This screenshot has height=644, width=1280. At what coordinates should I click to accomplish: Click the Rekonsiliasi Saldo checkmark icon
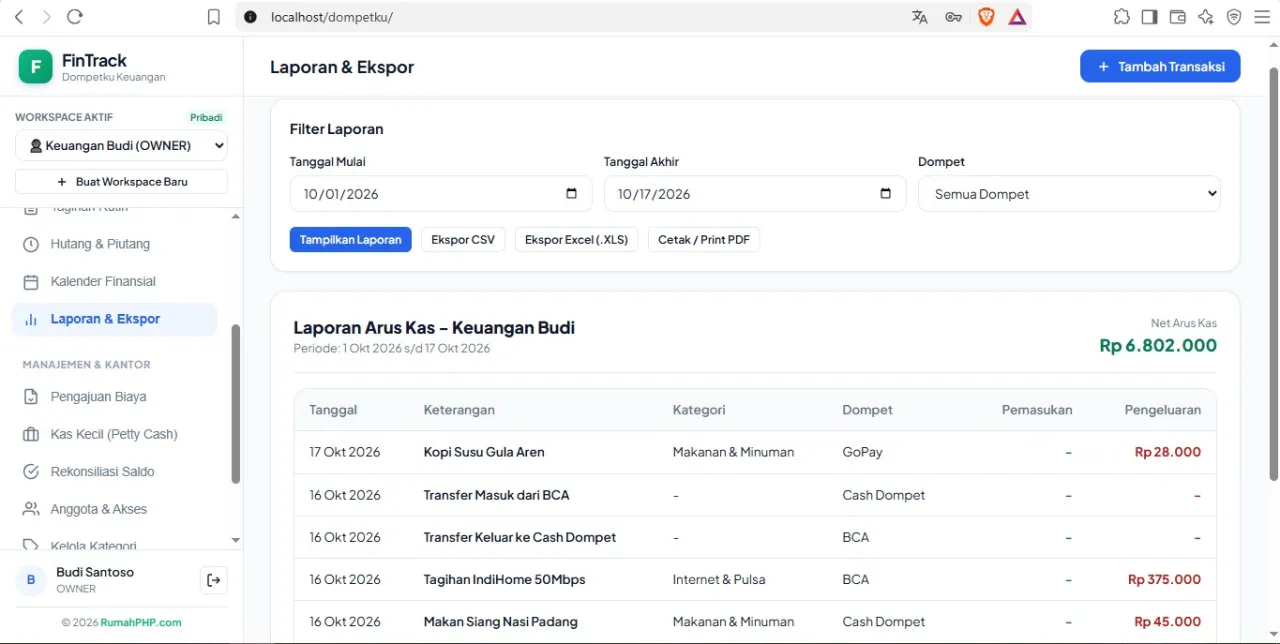31,472
